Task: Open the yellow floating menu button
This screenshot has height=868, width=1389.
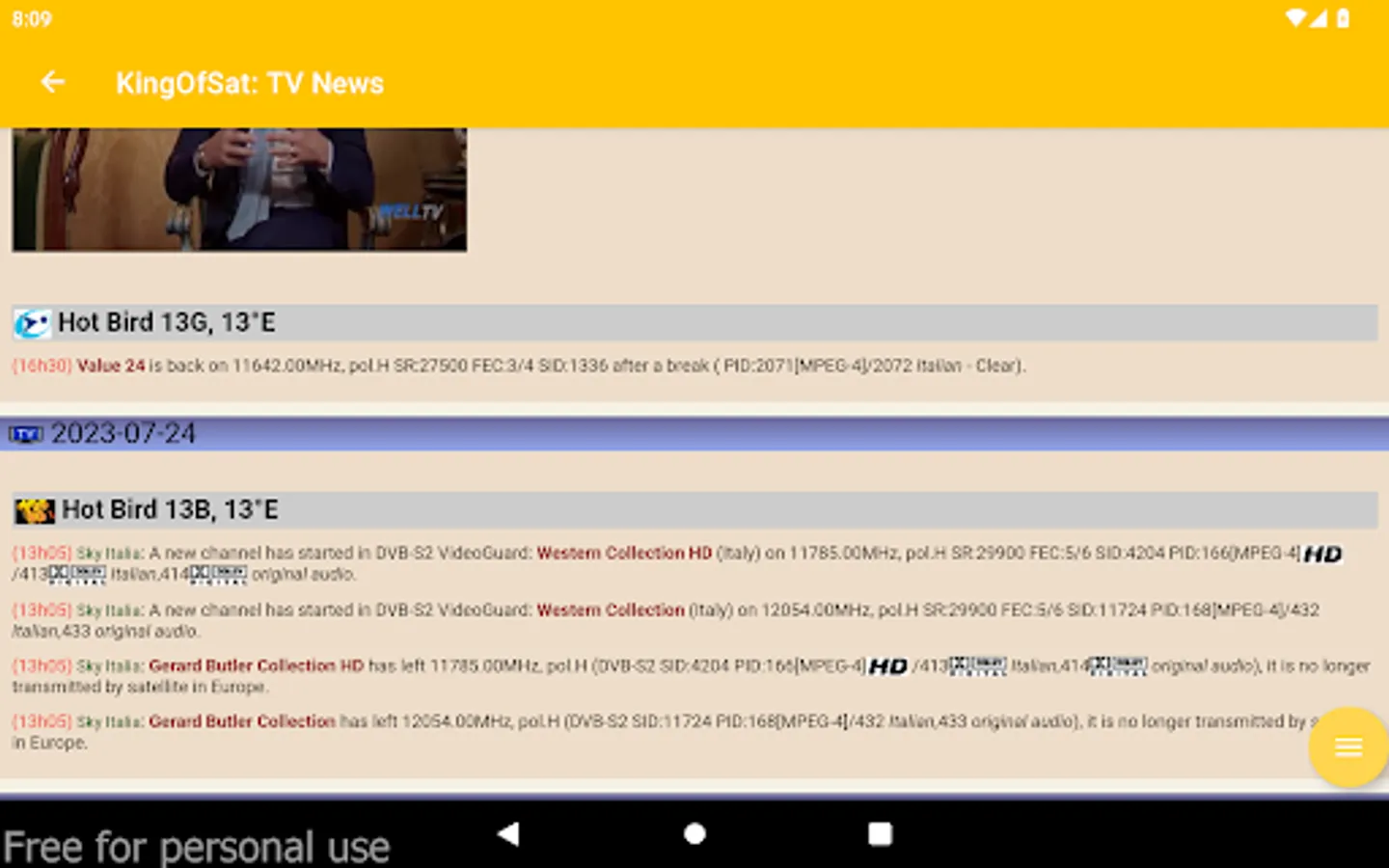Action: 1348,746
